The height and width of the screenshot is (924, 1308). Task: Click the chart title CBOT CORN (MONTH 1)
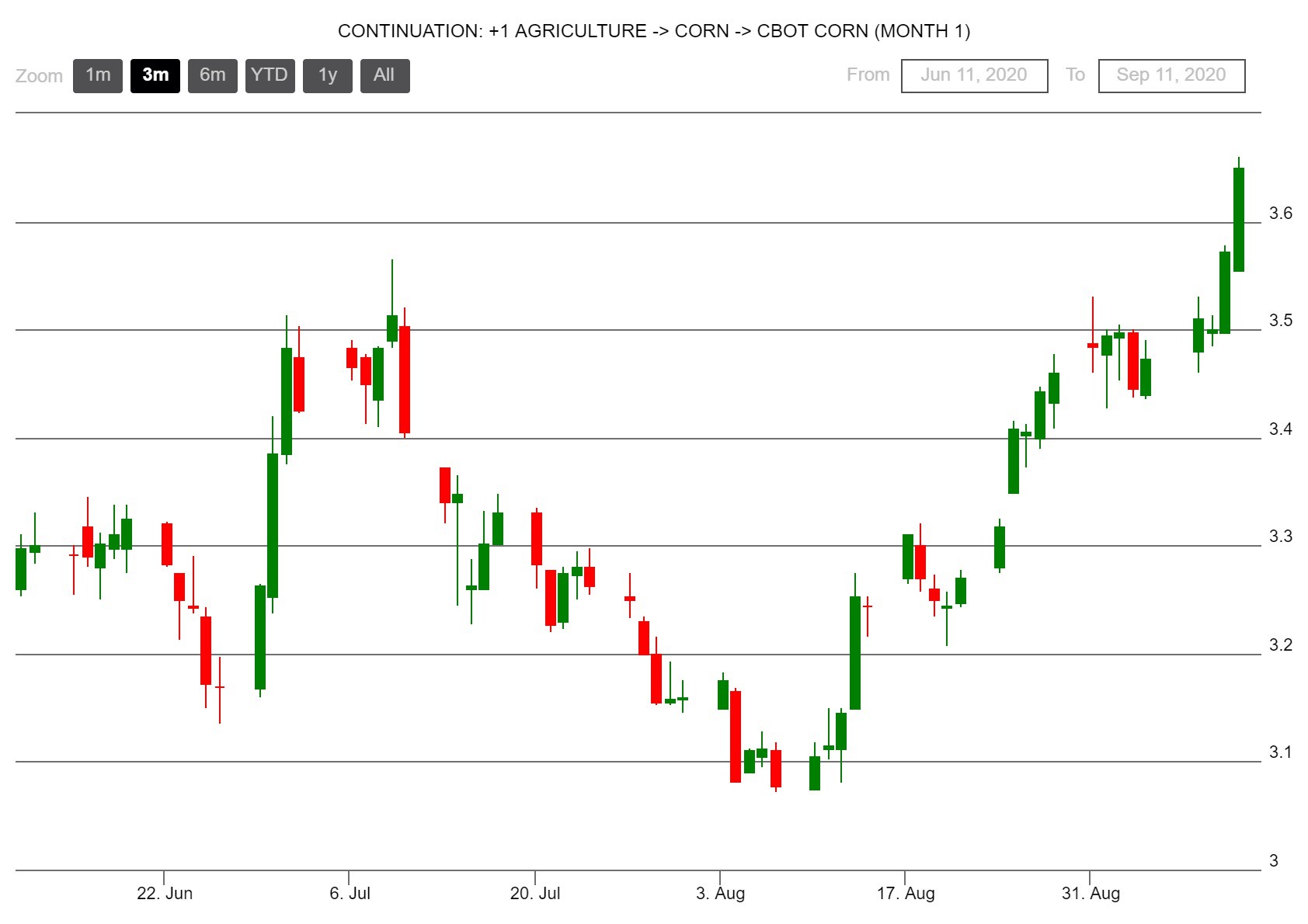654,31
